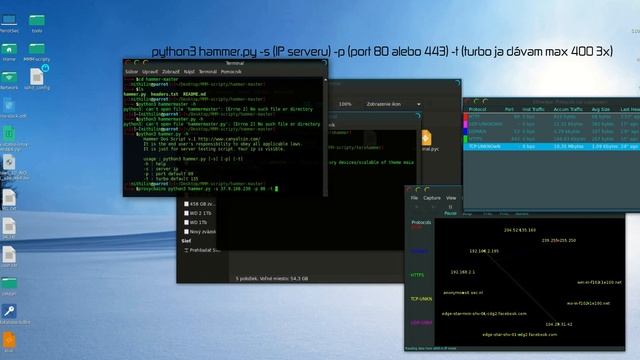Open the Network desktop icon
640x360 pixels.
[x=9, y=80]
